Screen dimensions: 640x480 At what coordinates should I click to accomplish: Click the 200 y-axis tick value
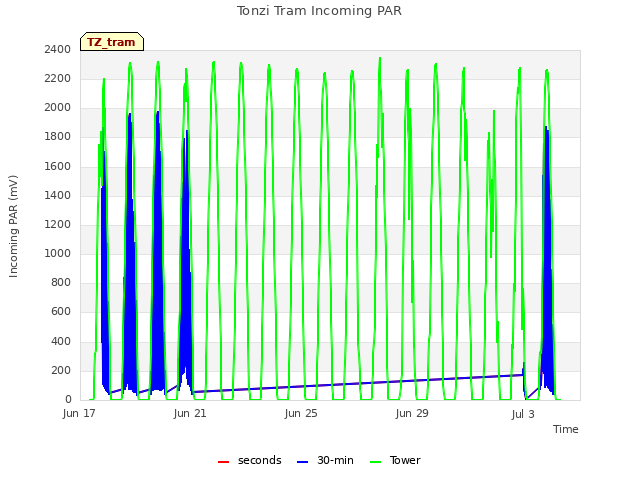pos(61,370)
